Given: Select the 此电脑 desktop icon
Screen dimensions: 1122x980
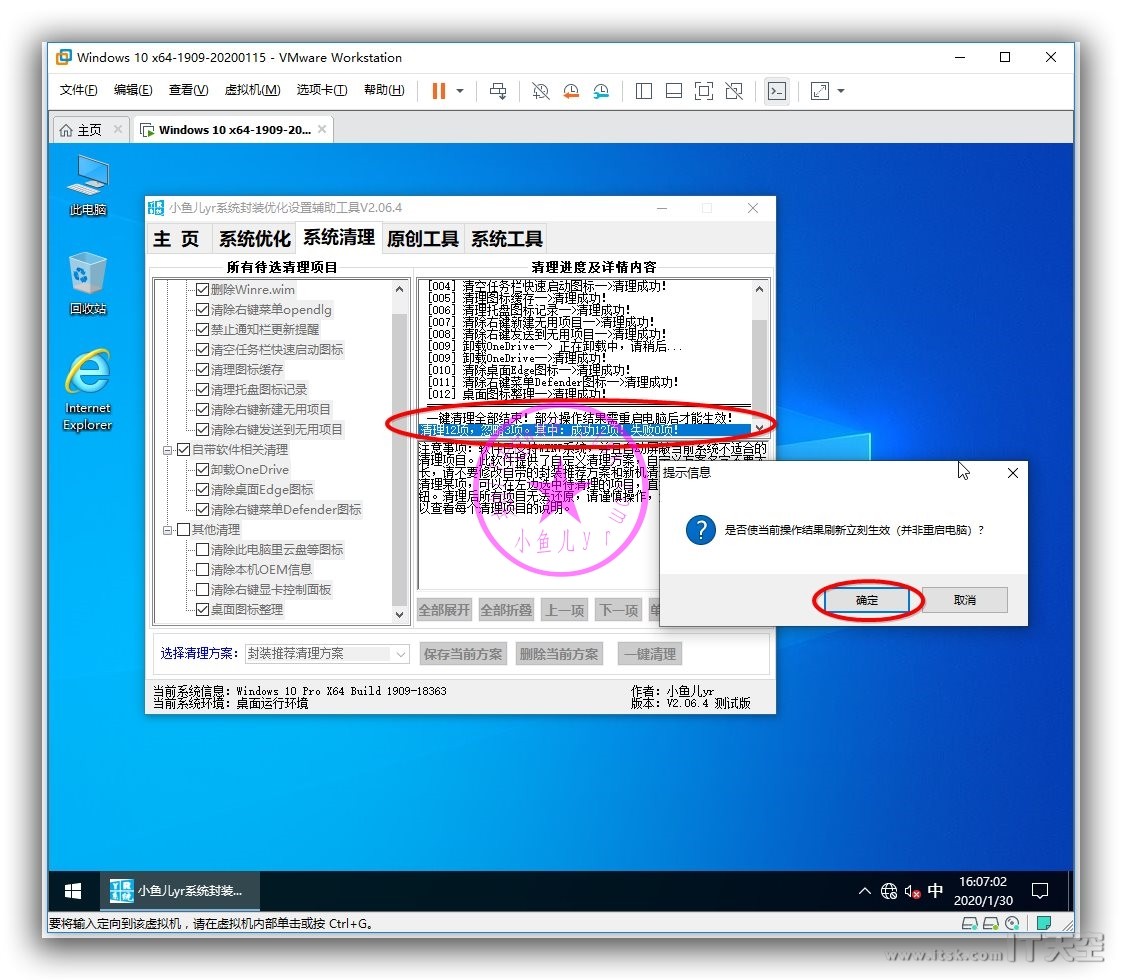Looking at the screenshot, I should click(x=88, y=185).
